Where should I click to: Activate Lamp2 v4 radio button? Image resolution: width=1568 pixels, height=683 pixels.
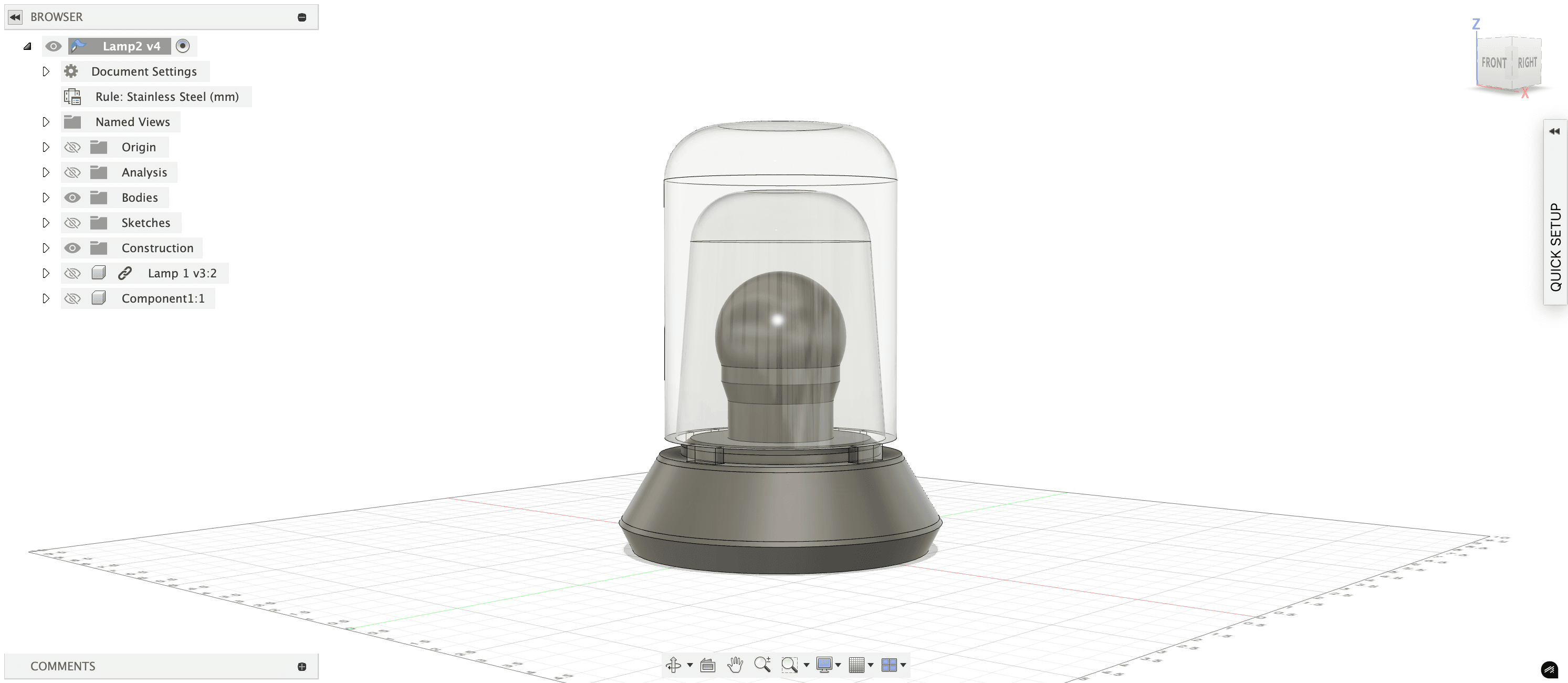pyautogui.click(x=183, y=46)
